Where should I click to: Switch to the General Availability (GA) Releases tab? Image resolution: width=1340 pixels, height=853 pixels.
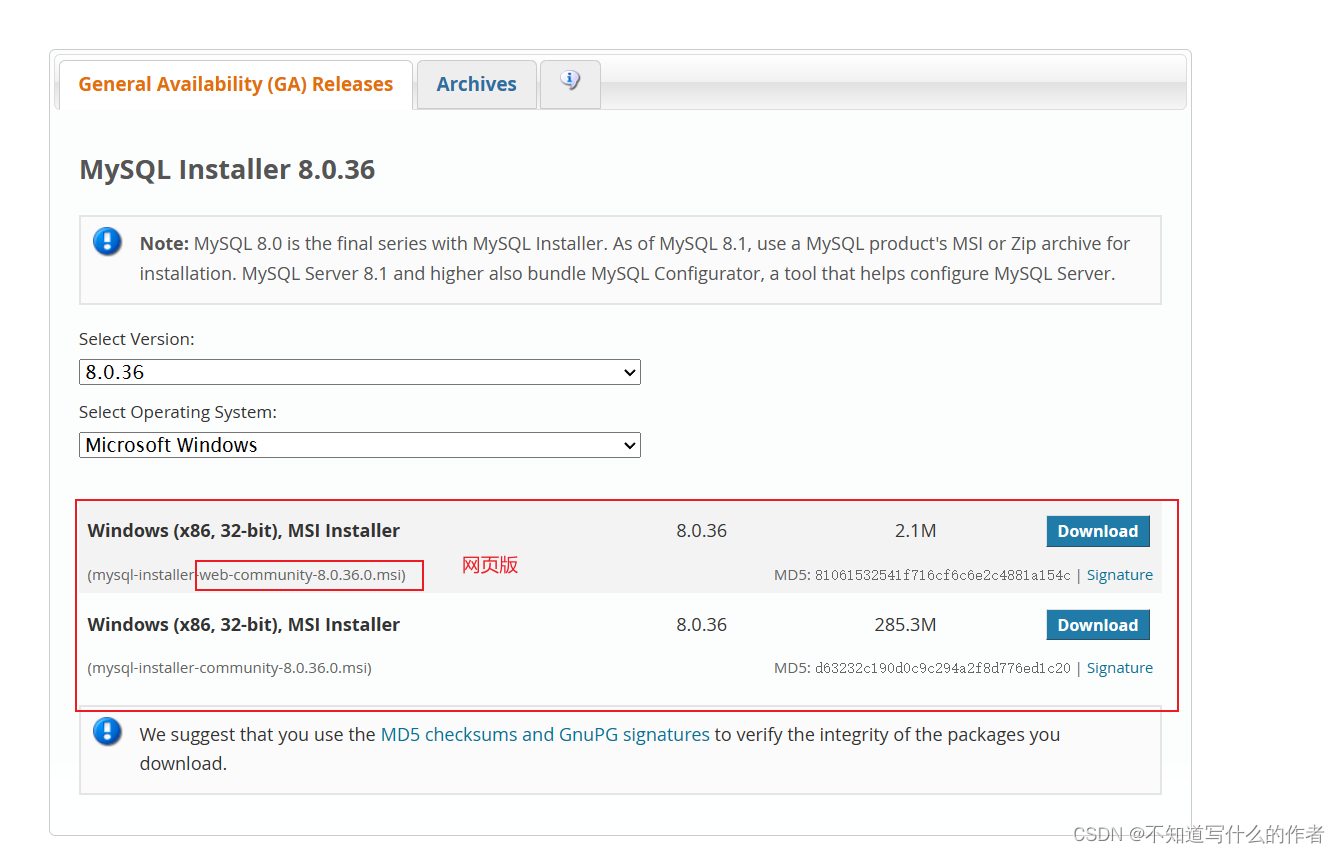[236, 84]
